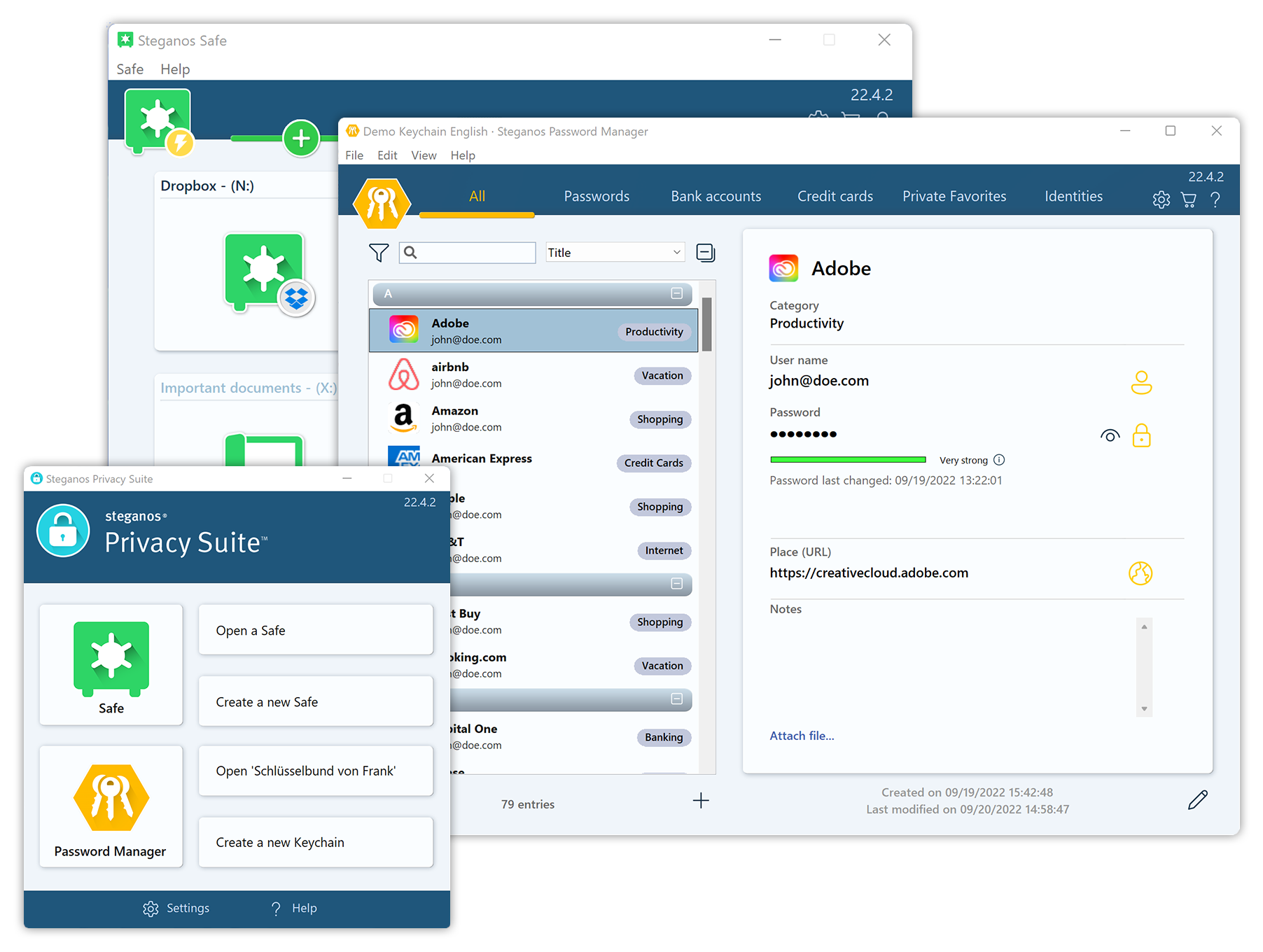Switch to the Private Favorites tab
Viewport: 1263px width, 952px height.
954,197
